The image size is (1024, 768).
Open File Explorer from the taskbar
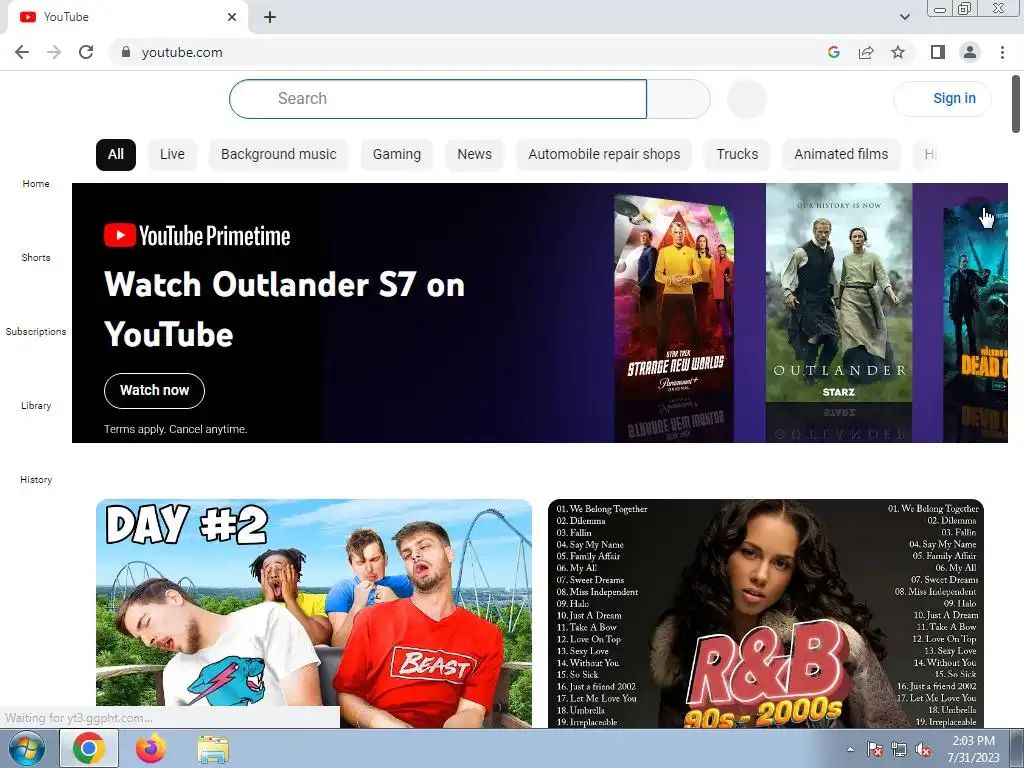click(x=213, y=750)
